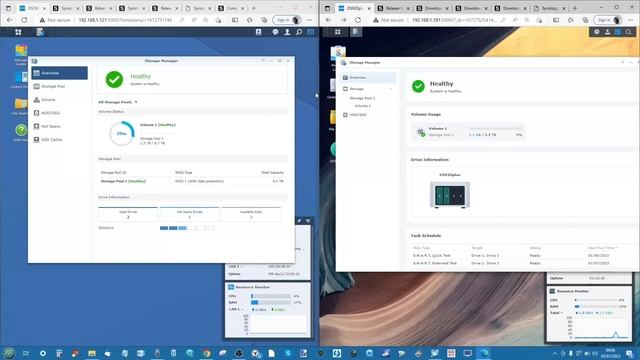
Task: Select S.M.A.R.T. Extended Test task row
Action: point(523,263)
